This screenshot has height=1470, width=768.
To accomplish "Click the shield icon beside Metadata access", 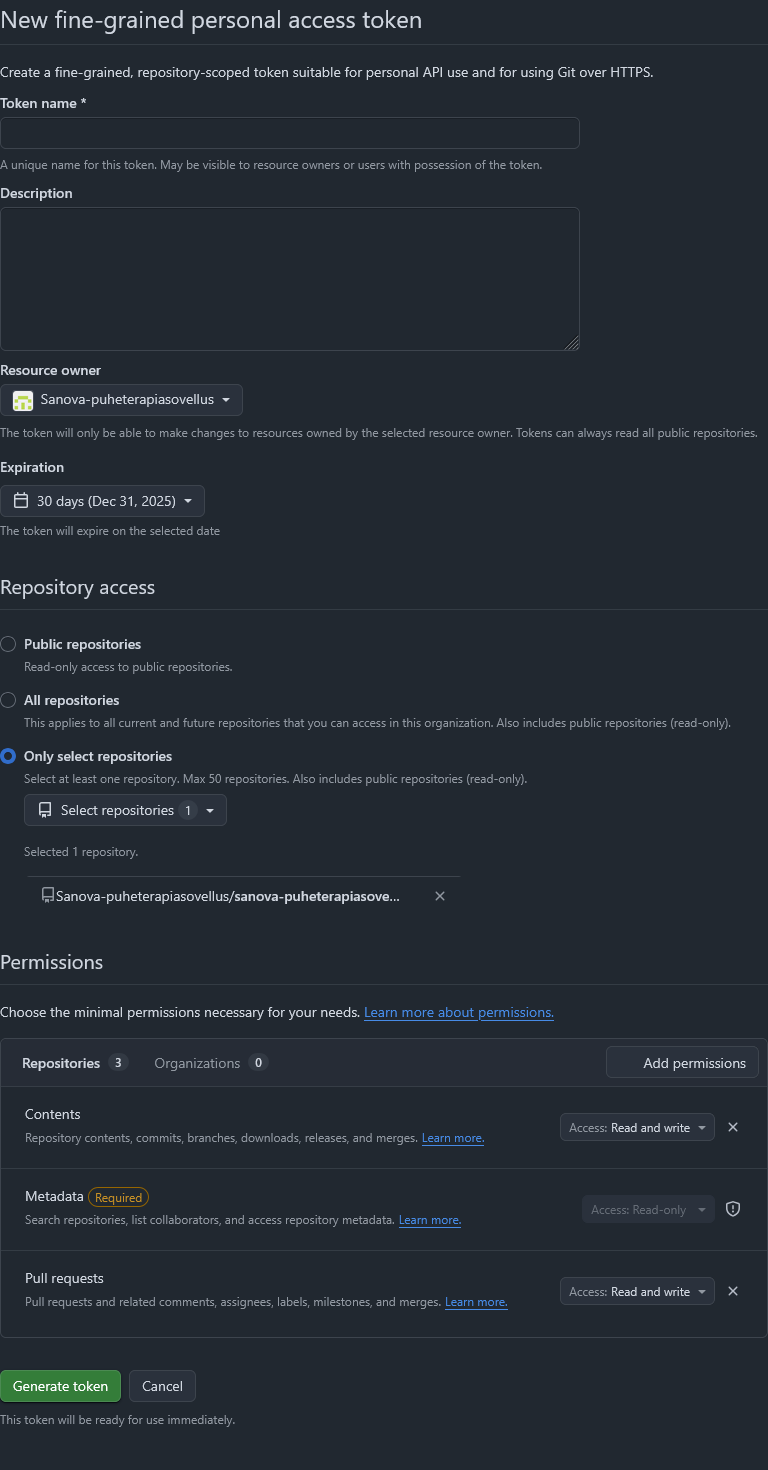I will coord(733,1209).
